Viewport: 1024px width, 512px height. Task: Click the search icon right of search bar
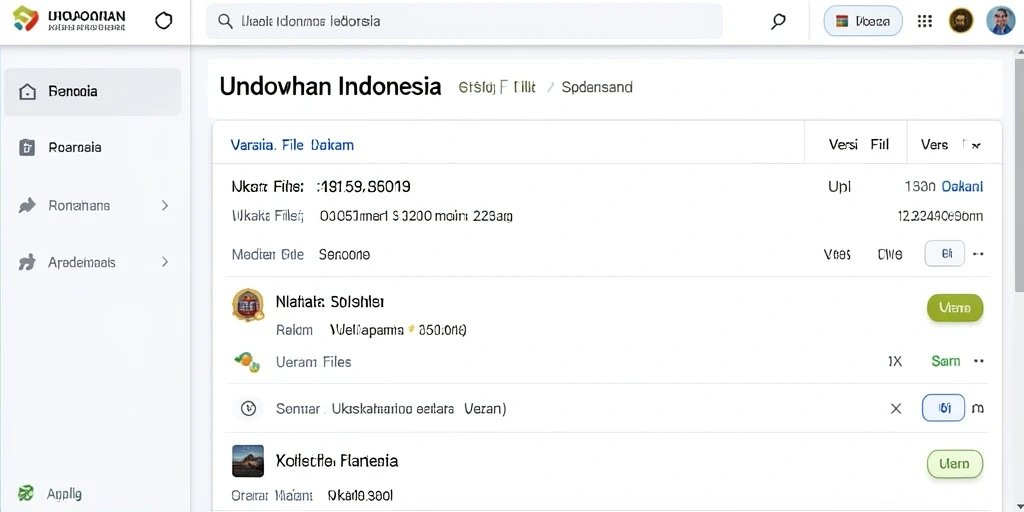(778, 22)
